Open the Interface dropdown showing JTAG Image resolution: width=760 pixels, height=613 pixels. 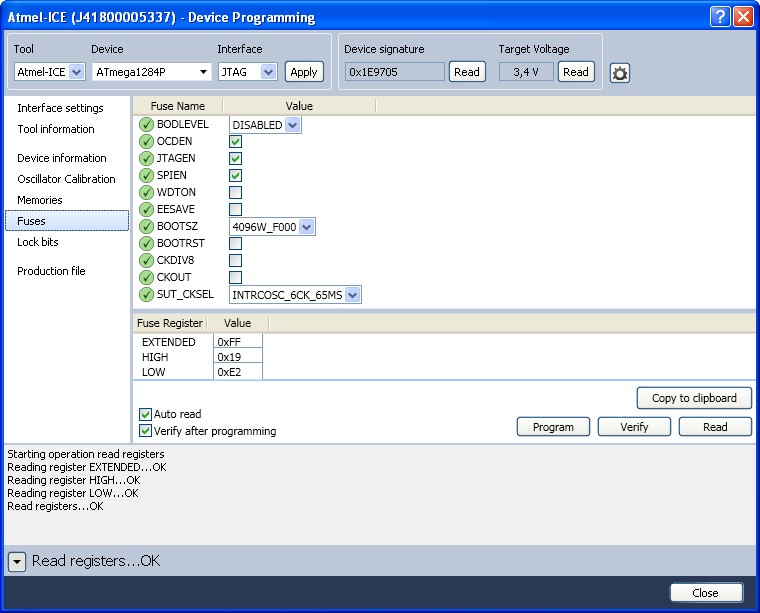click(247, 72)
